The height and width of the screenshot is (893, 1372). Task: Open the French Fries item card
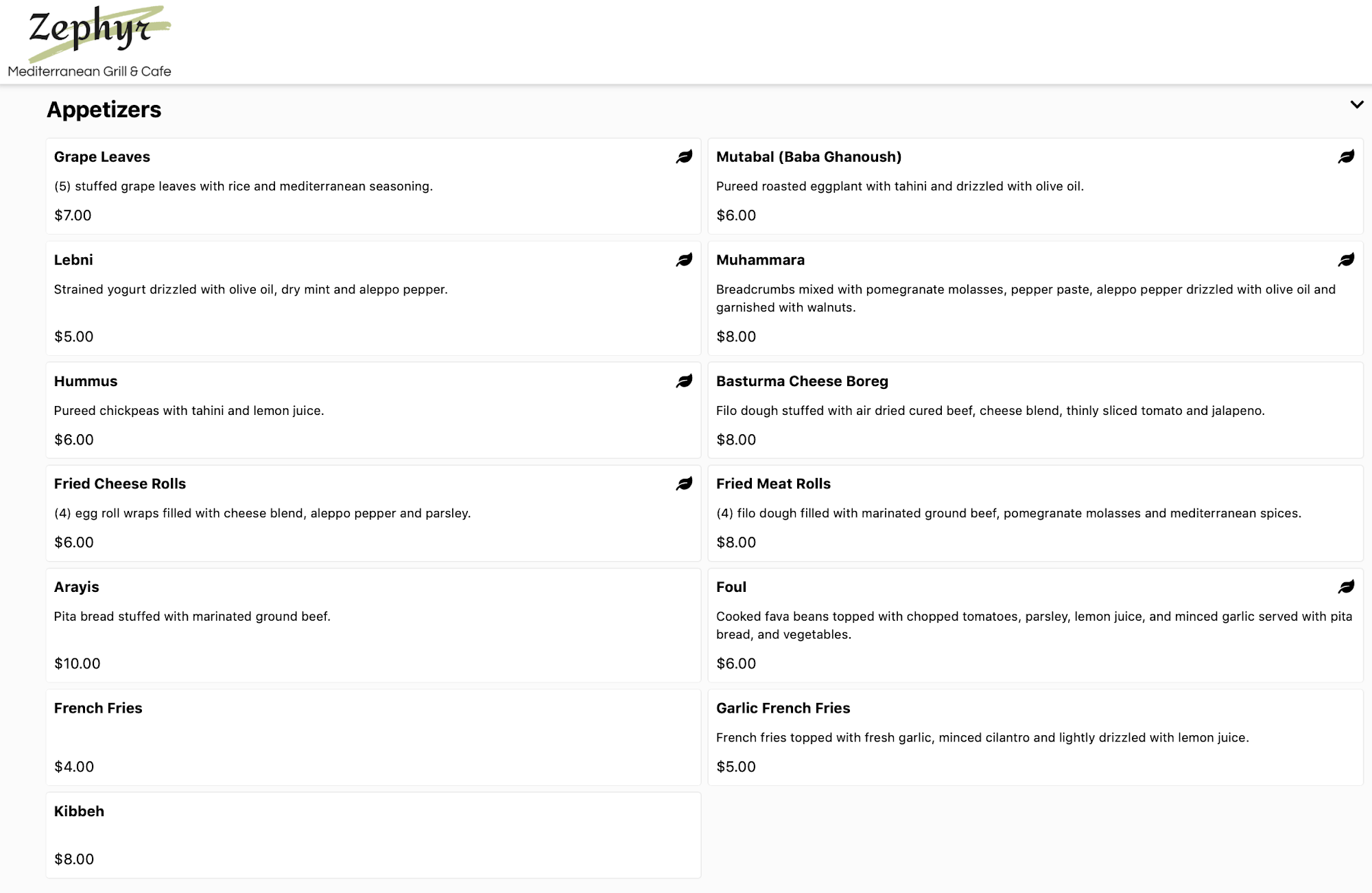[373, 737]
